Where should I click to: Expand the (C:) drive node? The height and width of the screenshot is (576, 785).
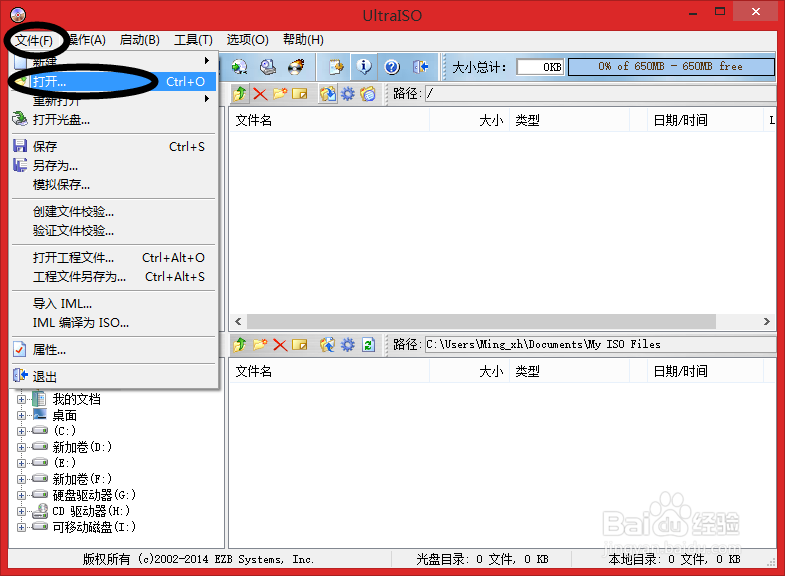click(x=22, y=431)
